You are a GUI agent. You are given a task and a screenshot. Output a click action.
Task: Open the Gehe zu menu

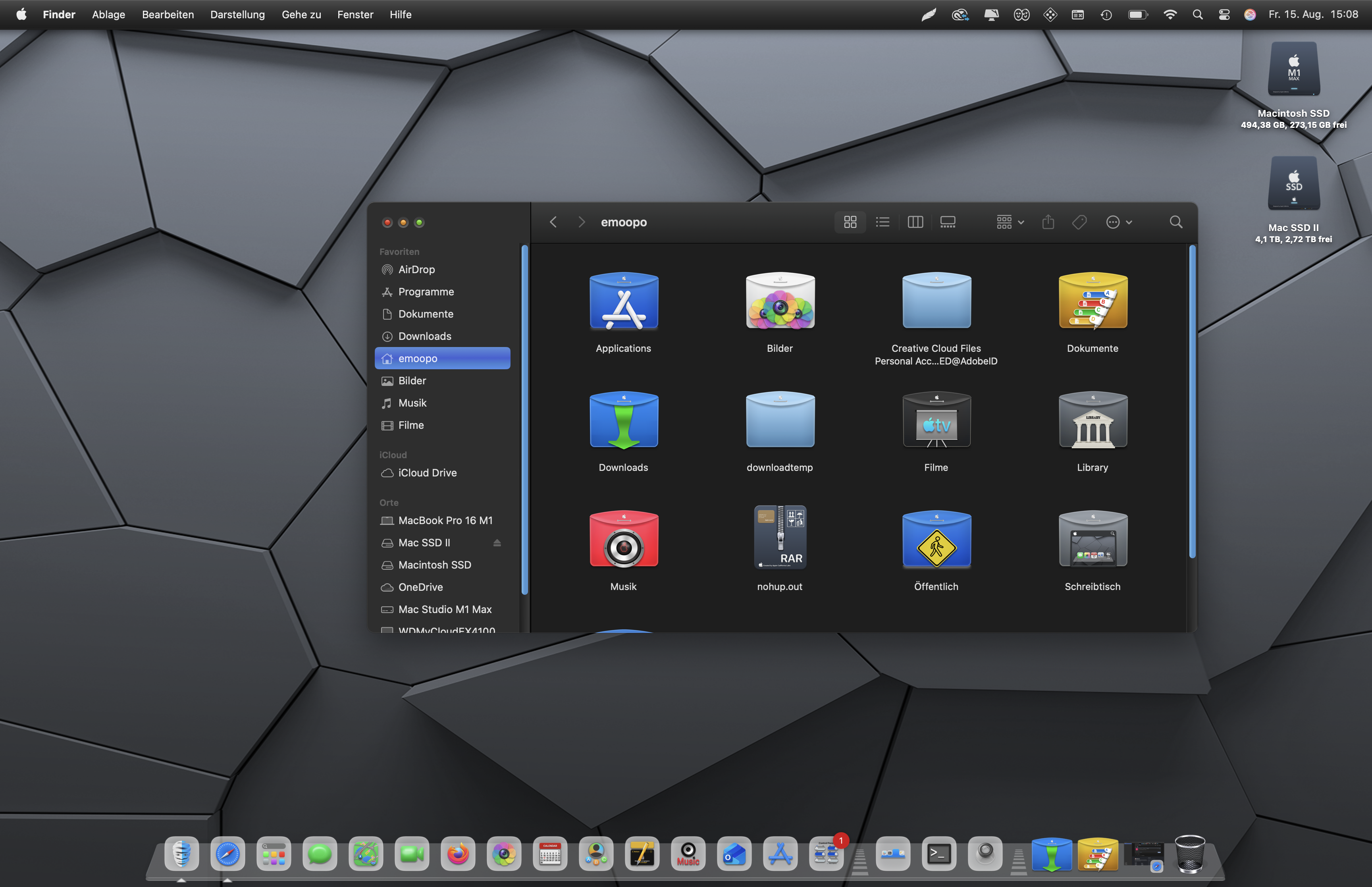pyautogui.click(x=301, y=14)
